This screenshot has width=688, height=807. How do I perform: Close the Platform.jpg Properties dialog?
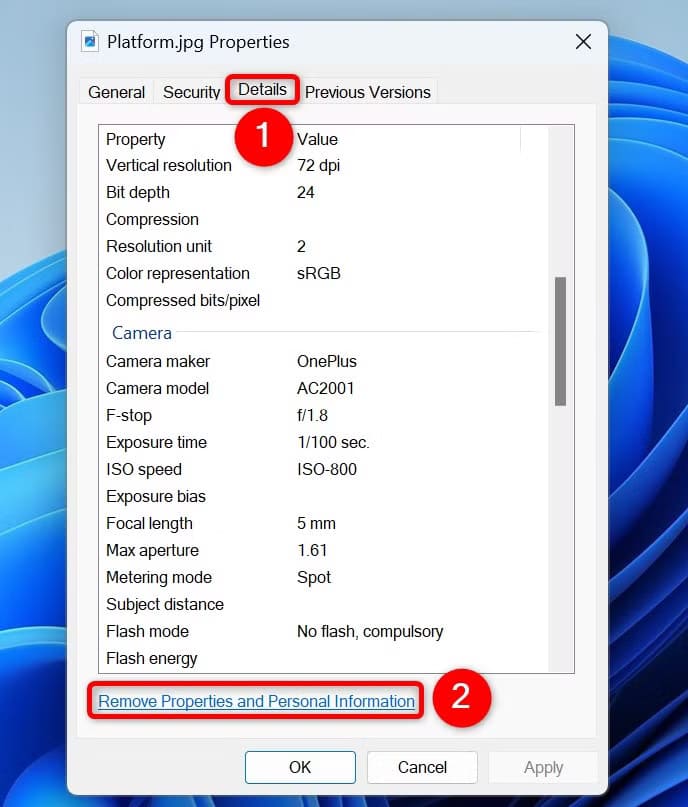click(583, 42)
